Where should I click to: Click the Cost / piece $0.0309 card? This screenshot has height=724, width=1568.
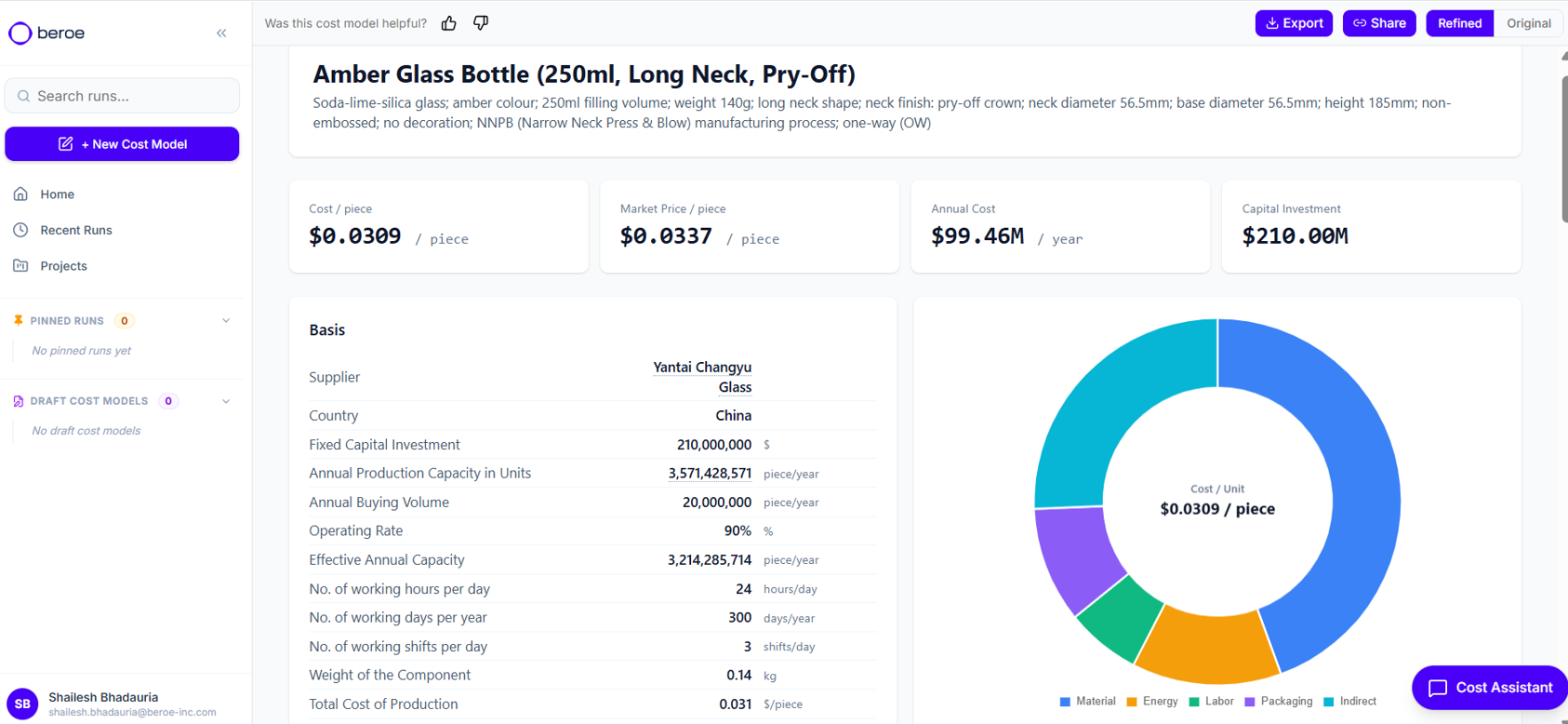click(x=439, y=226)
